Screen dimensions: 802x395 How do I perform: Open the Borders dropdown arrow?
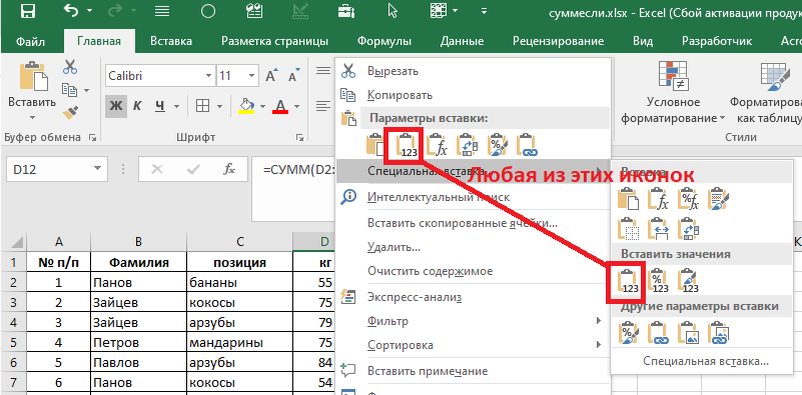(219, 106)
